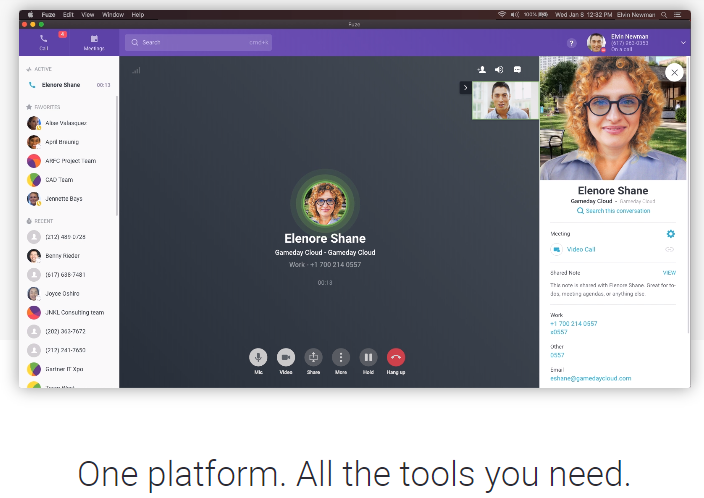The height and width of the screenshot is (498, 704).
Task: Open recent number (617) 638-7481
Action: pos(69,274)
